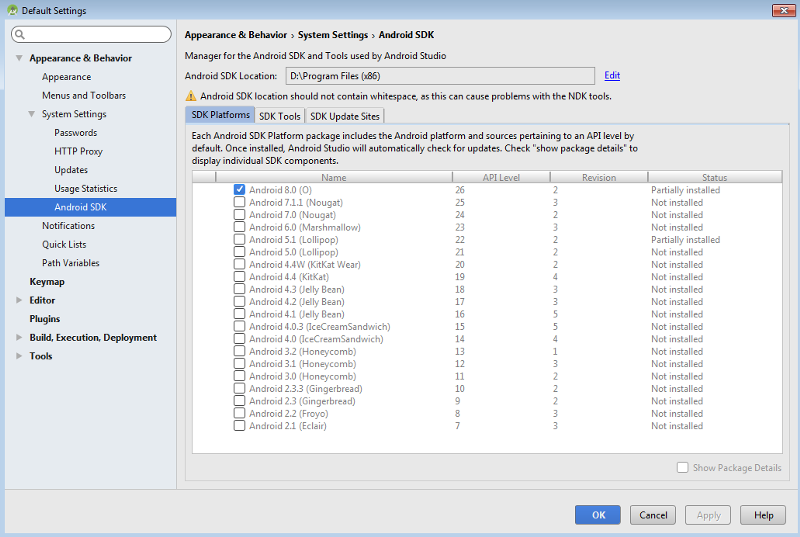Check the Android 2.2 (Froyo) checkbox
This screenshot has width=800, height=537.
tap(239, 413)
